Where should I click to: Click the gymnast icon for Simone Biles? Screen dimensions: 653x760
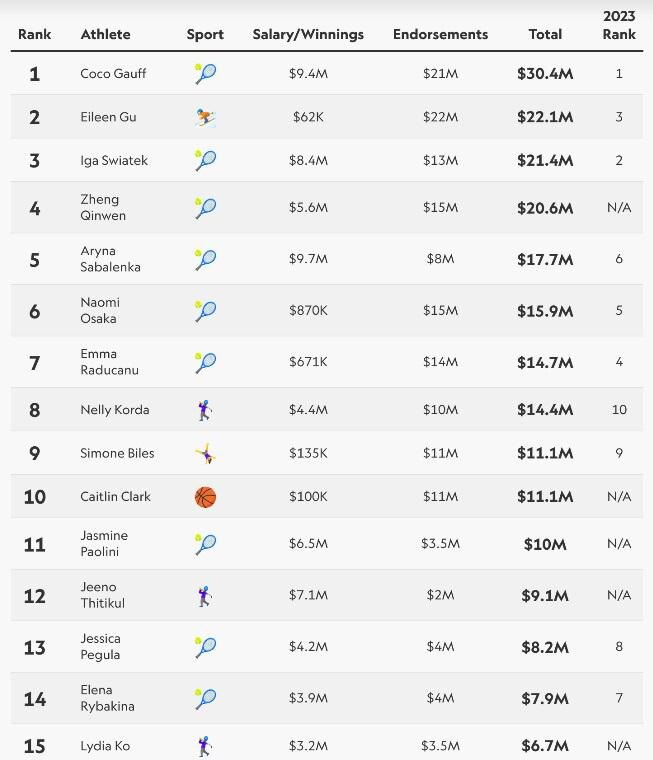206,453
